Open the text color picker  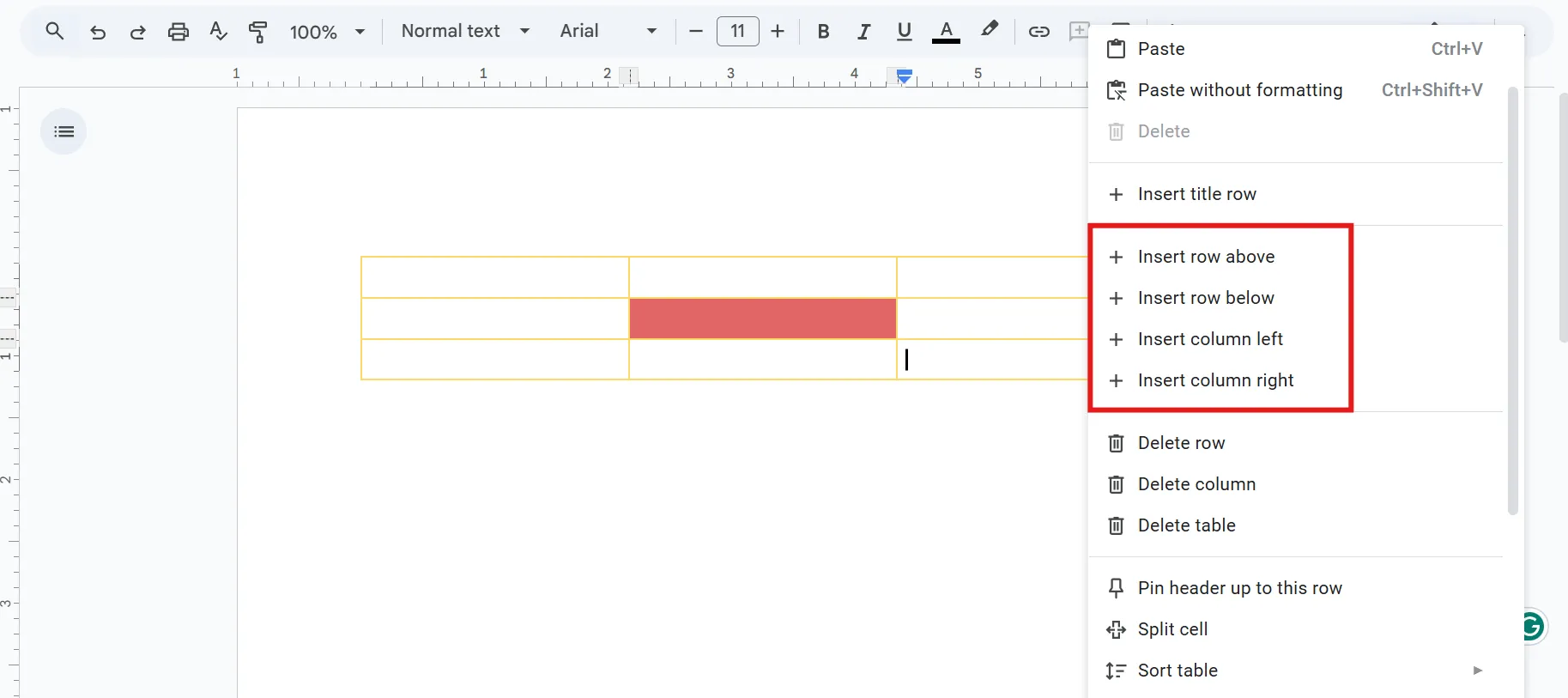click(x=946, y=32)
